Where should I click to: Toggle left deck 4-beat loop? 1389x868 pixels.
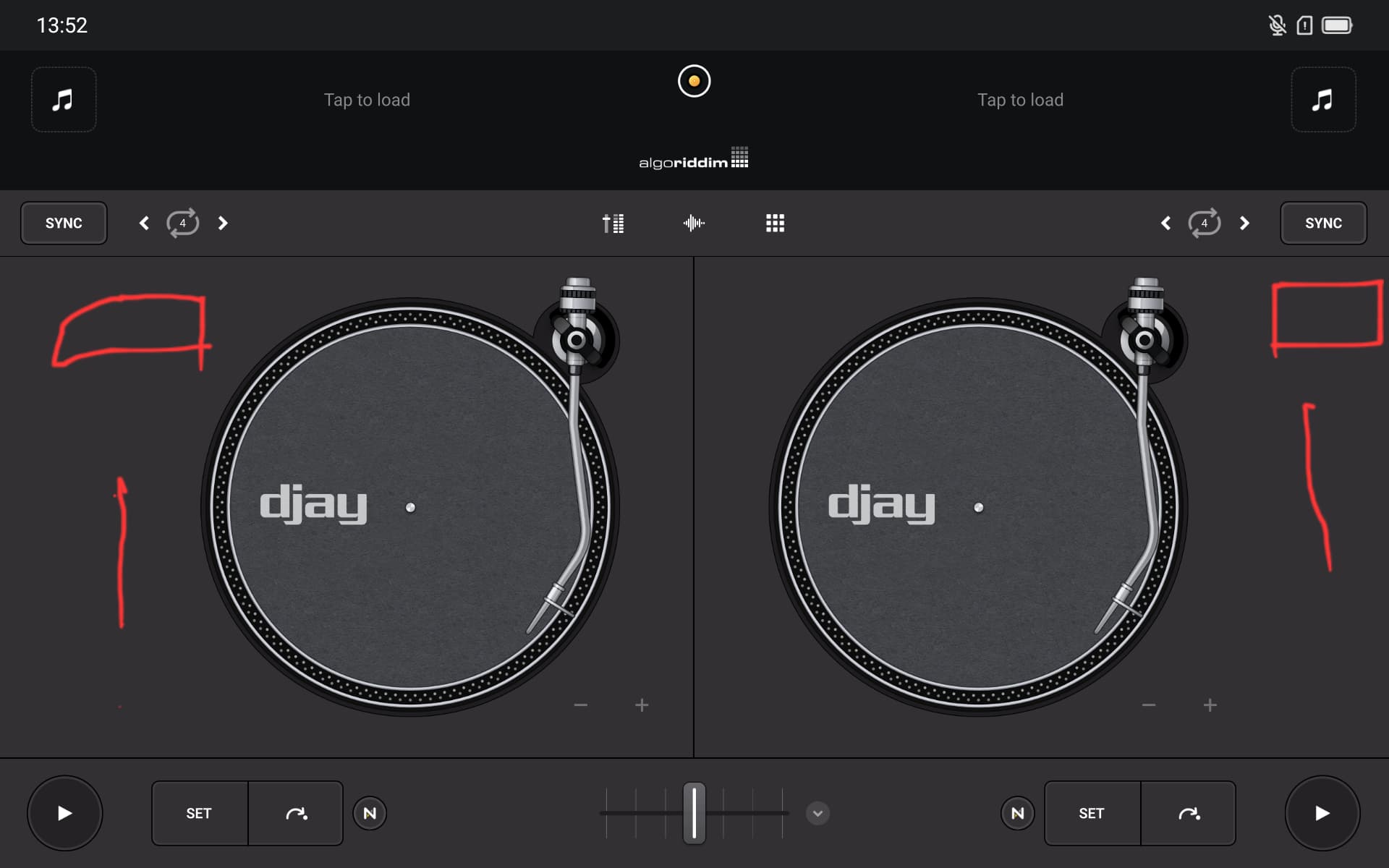click(183, 223)
